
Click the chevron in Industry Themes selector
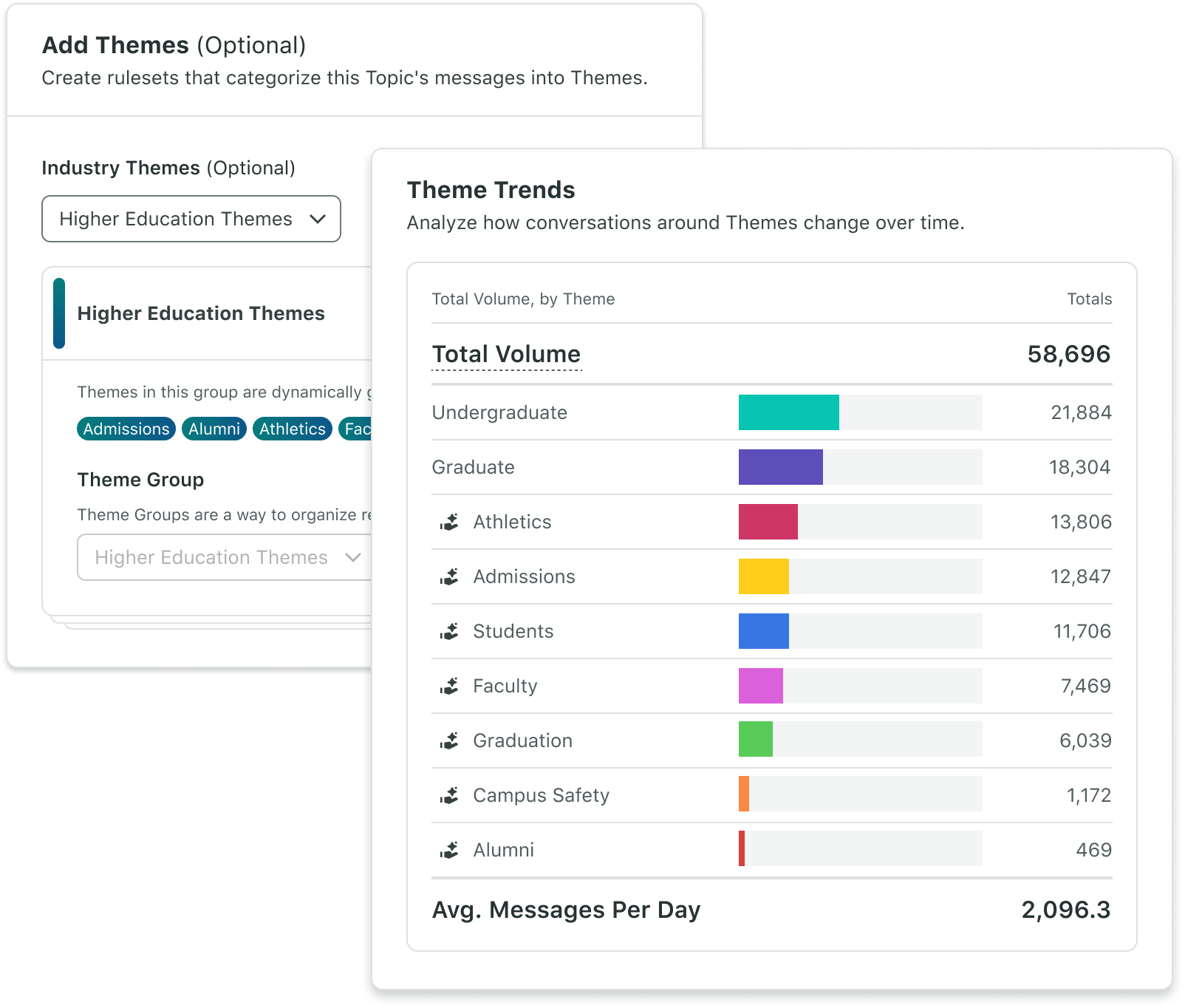click(x=318, y=219)
